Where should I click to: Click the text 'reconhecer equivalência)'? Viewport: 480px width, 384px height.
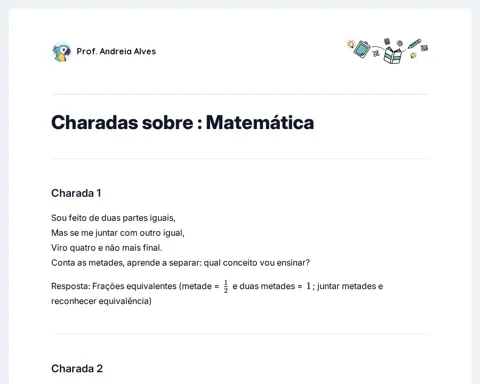[101, 301]
